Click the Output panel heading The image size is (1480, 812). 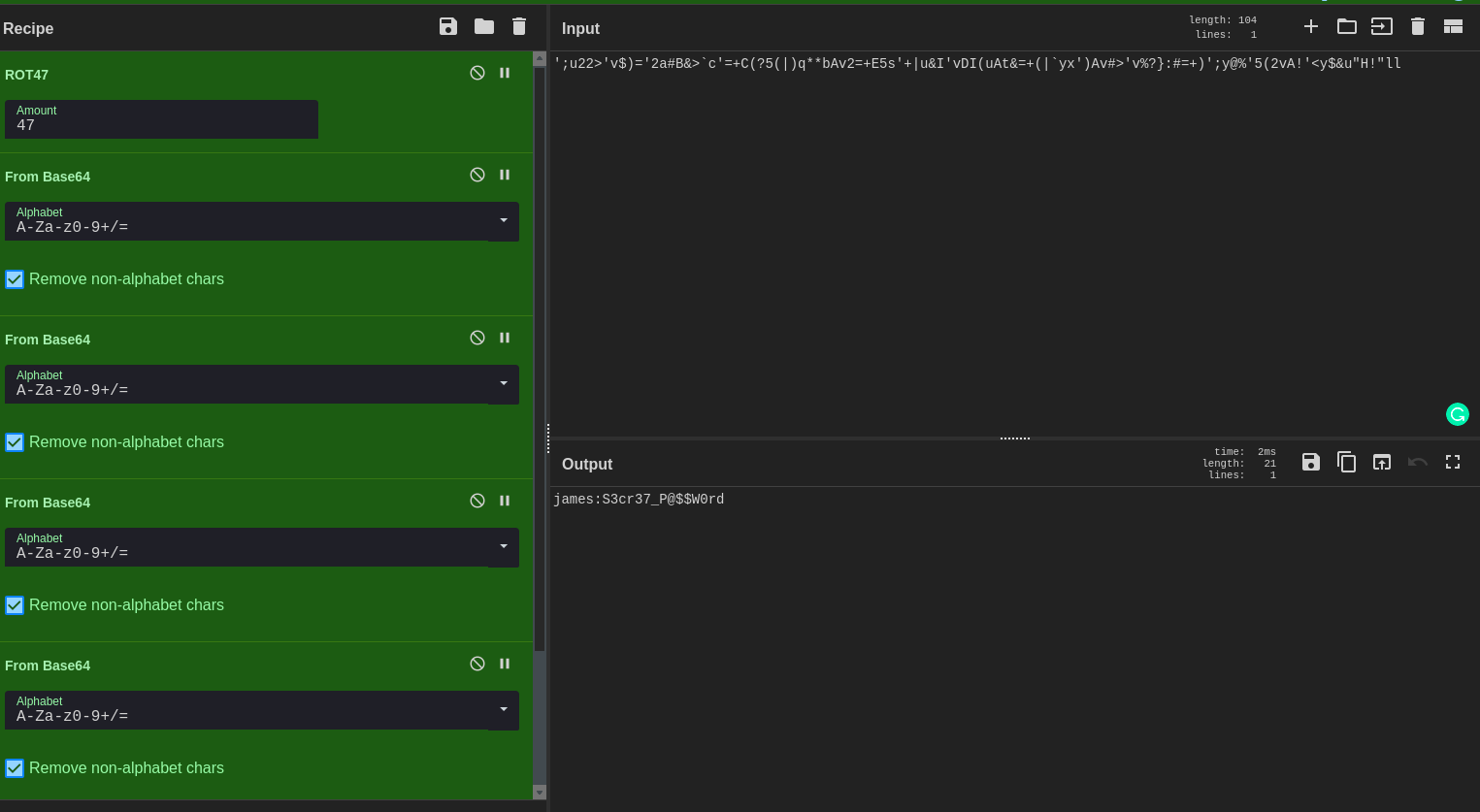pyautogui.click(x=587, y=465)
